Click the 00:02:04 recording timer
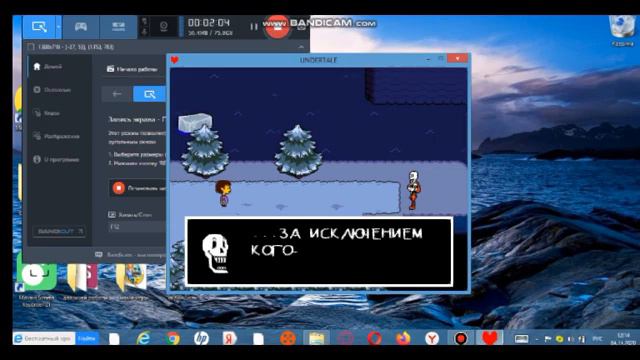 209,22
